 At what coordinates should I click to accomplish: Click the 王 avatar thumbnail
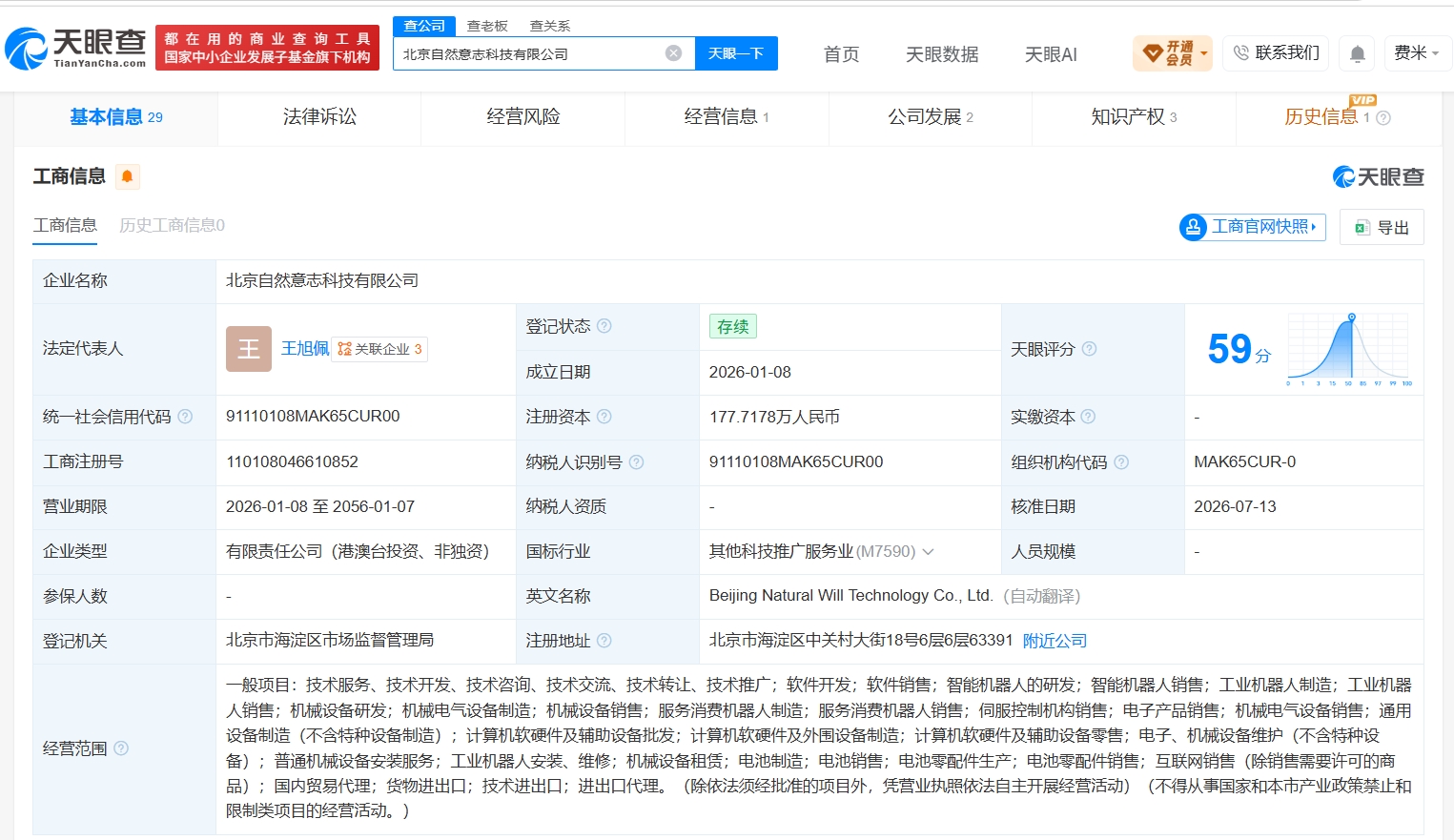pyautogui.click(x=249, y=349)
